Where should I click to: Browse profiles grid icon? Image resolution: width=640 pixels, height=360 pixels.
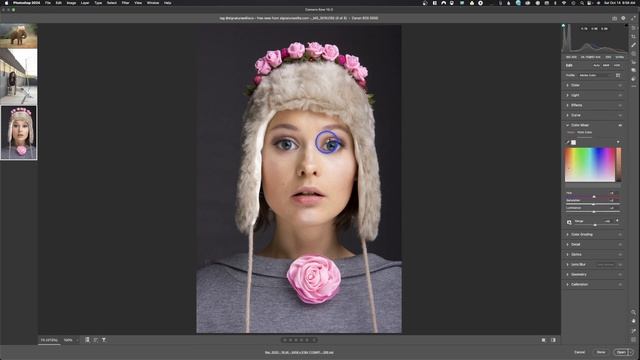pos(618,76)
